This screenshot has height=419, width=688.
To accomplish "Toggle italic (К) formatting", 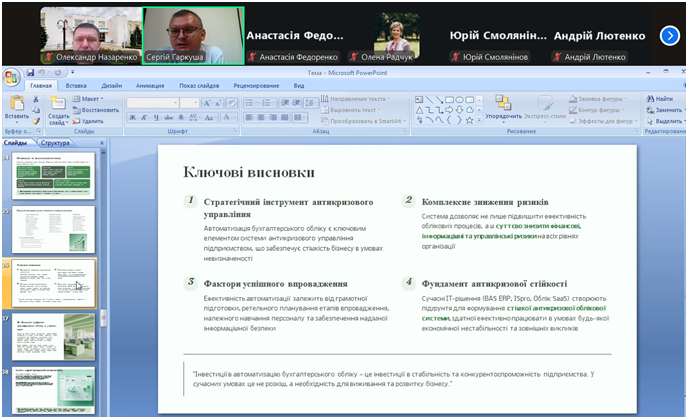I will [x=143, y=118].
